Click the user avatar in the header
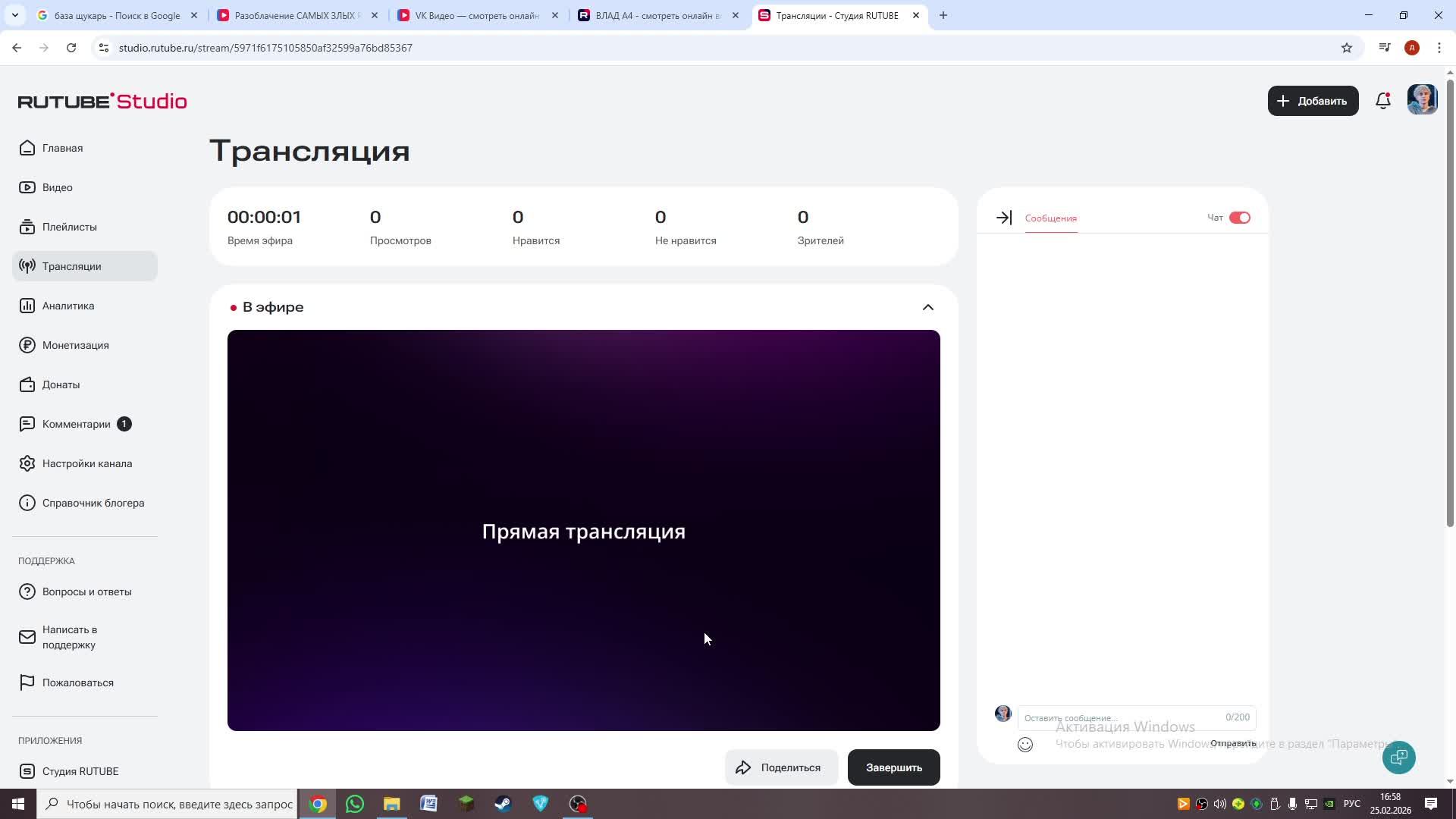Screen dimensions: 1456x819 tap(1422, 100)
